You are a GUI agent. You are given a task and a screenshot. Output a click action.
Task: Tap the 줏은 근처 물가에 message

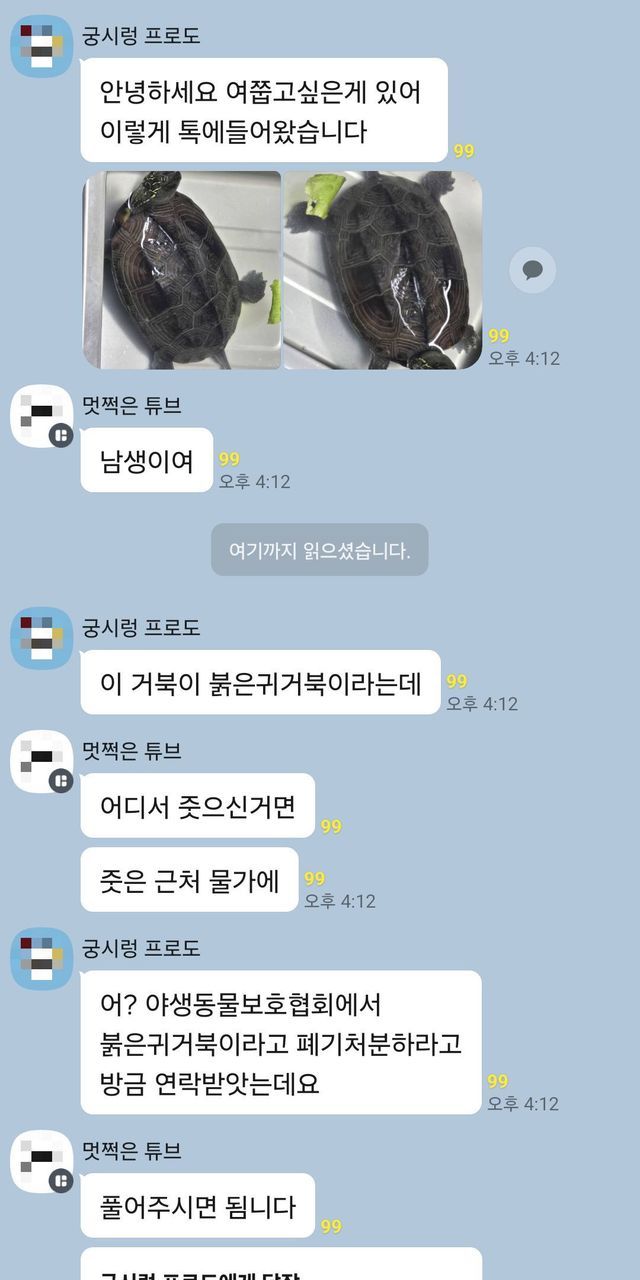tap(190, 880)
